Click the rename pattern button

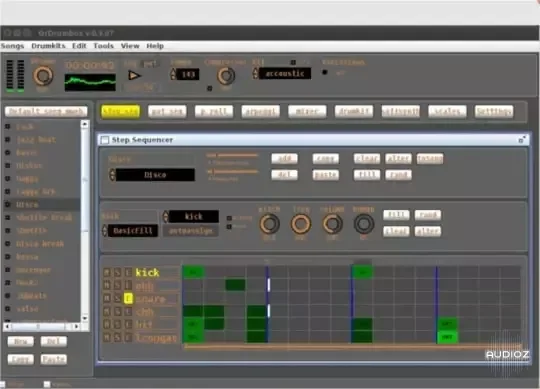[430, 158]
